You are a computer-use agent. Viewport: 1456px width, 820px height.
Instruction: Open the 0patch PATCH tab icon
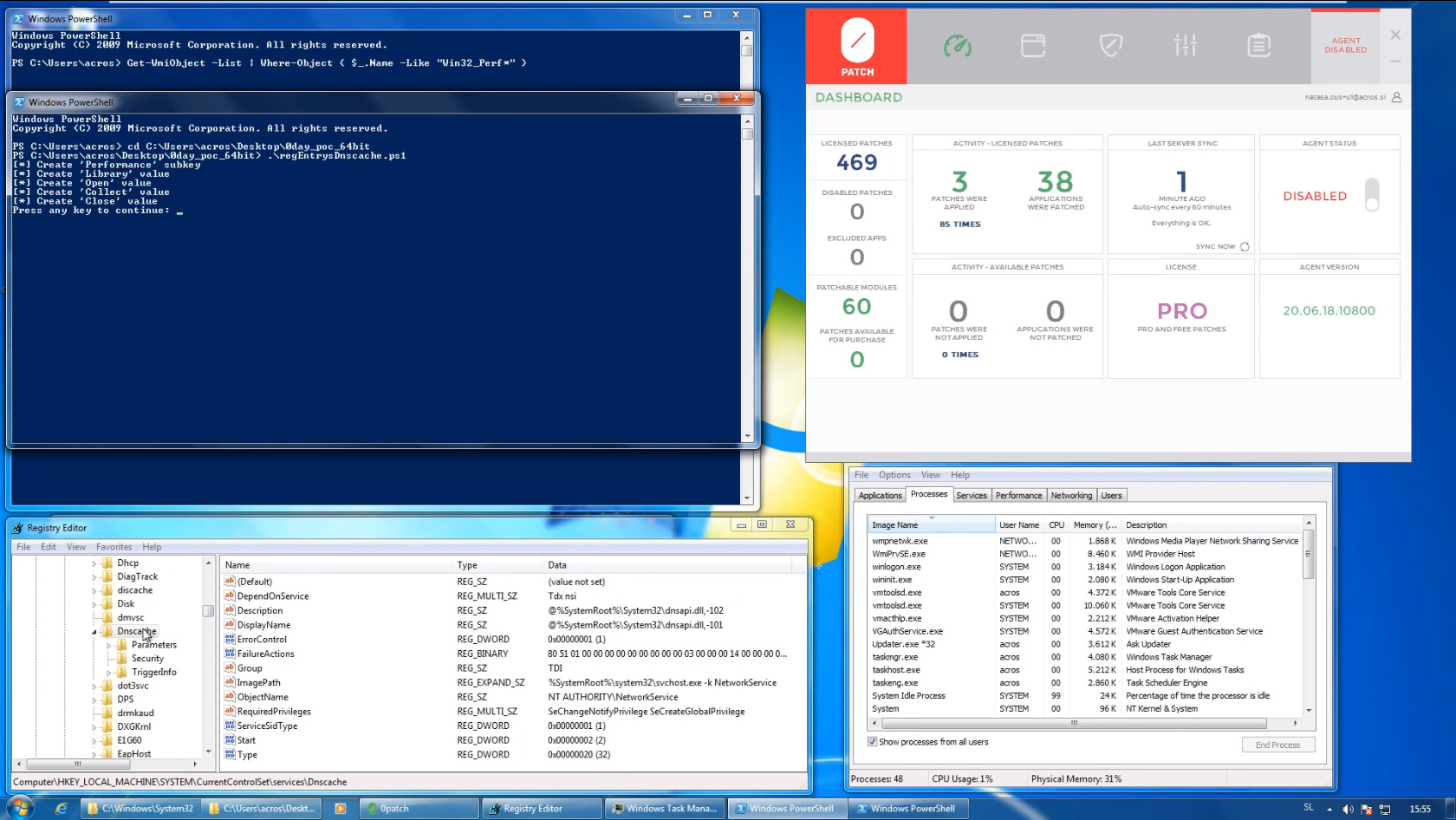[856, 46]
